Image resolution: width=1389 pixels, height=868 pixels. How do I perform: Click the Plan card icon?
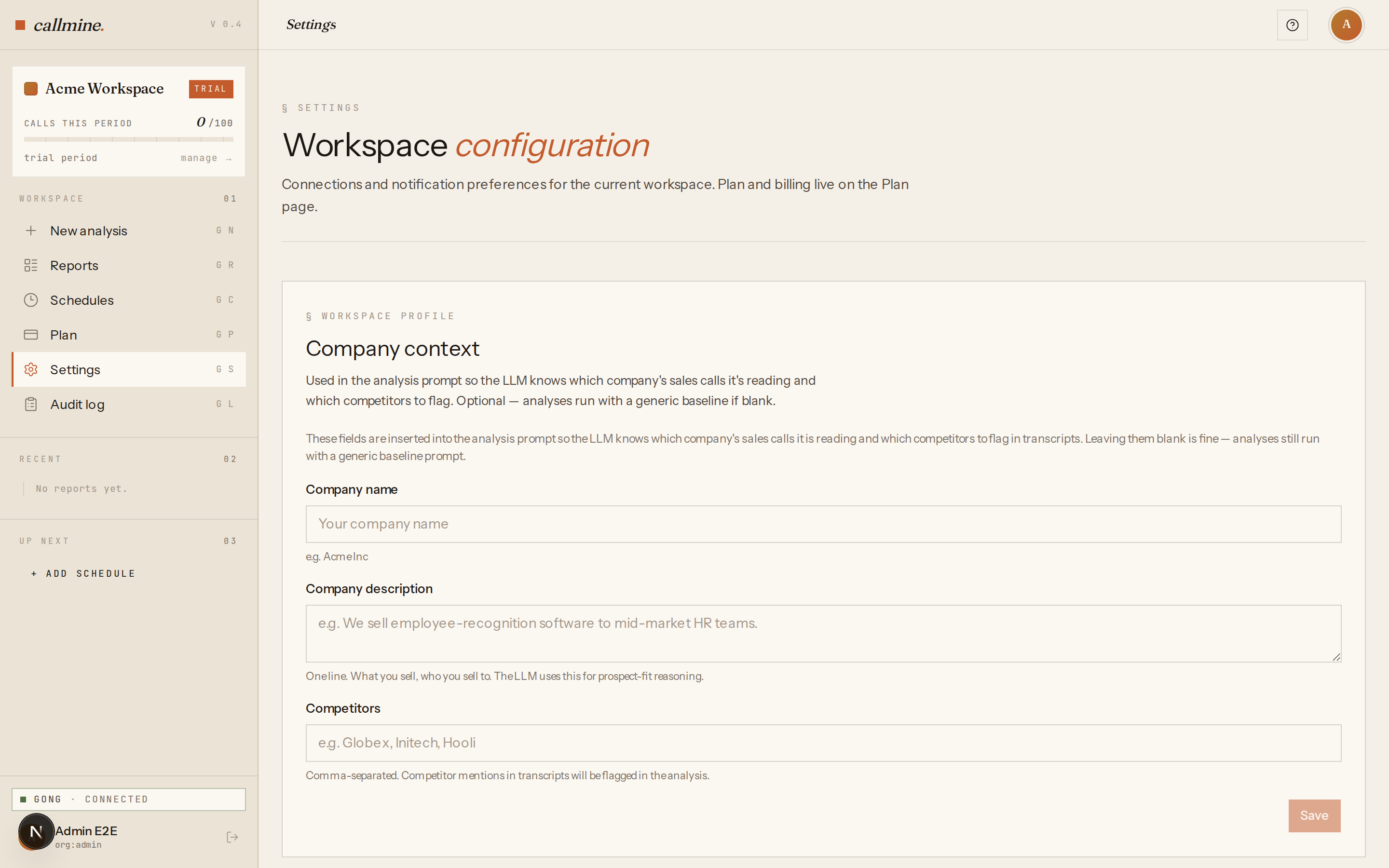tap(31, 335)
